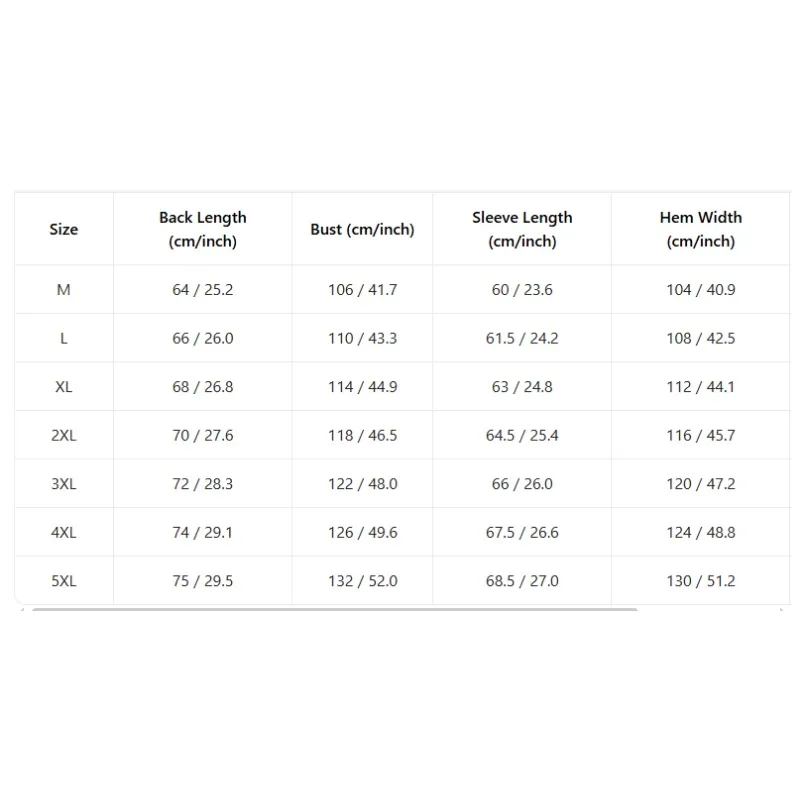Click the Hem Width column header

700,229
